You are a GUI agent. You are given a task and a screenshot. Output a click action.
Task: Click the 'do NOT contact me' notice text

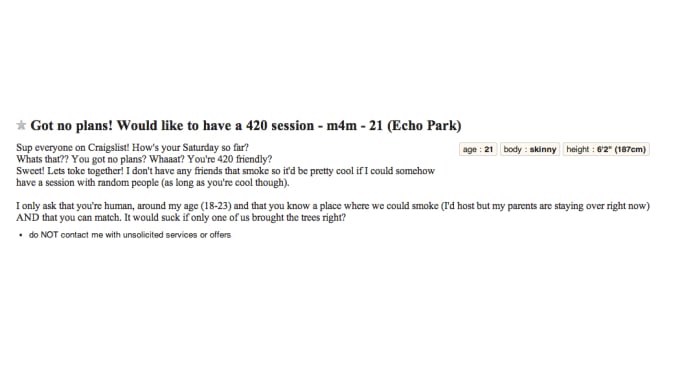tap(130, 235)
